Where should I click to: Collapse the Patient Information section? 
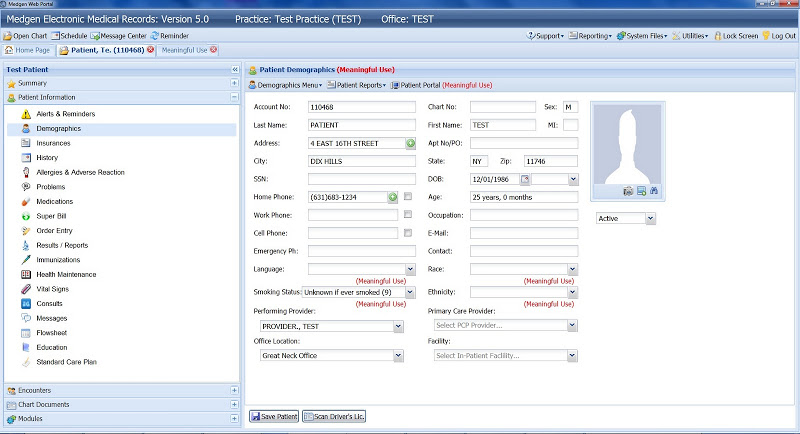tap(234, 97)
